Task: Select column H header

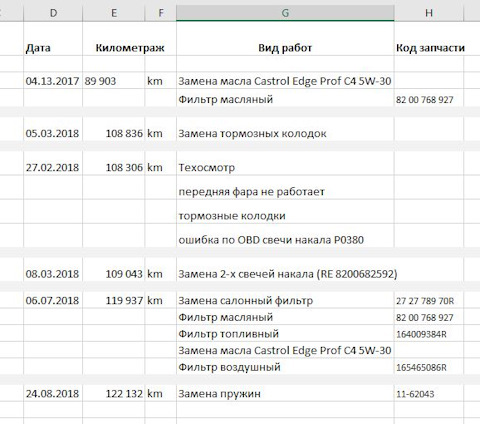Action: [429, 13]
